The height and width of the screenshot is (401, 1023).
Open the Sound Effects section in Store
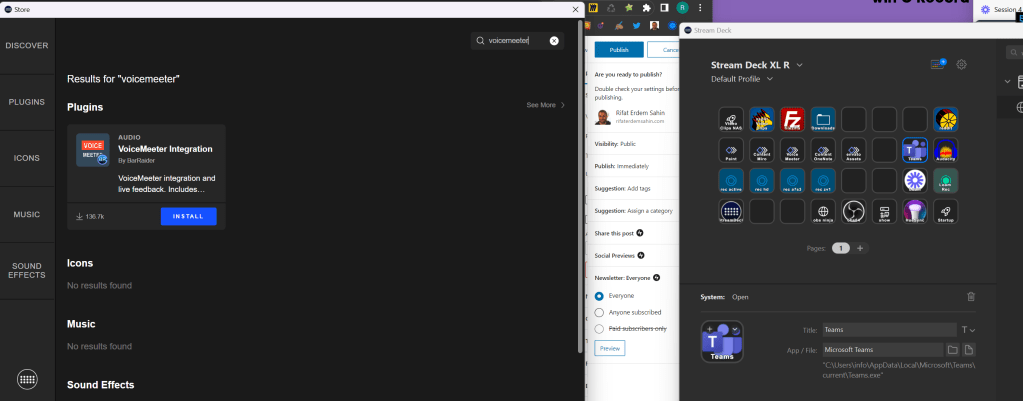27,271
